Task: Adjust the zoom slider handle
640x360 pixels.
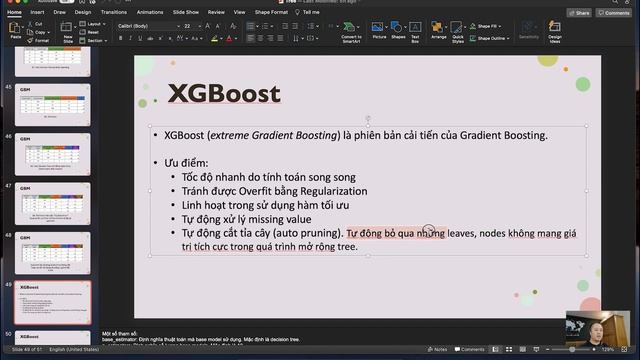Action: [x=572, y=349]
